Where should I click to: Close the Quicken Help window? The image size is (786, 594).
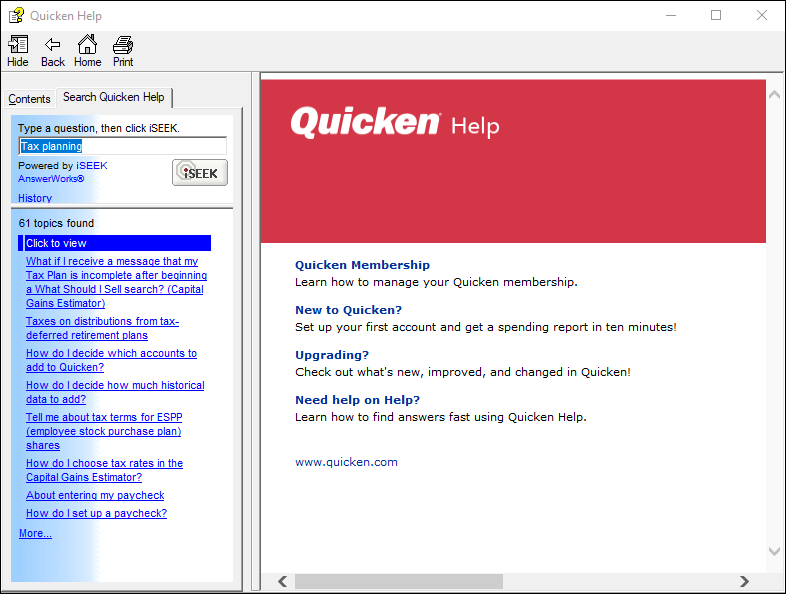pos(761,16)
